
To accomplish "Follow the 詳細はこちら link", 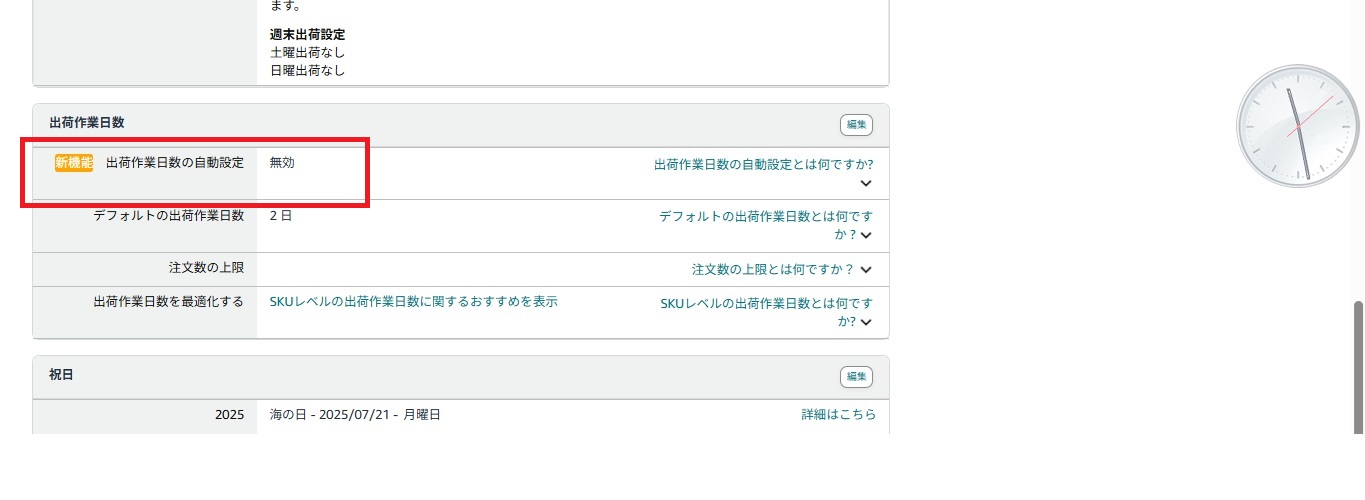I will (838, 414).
